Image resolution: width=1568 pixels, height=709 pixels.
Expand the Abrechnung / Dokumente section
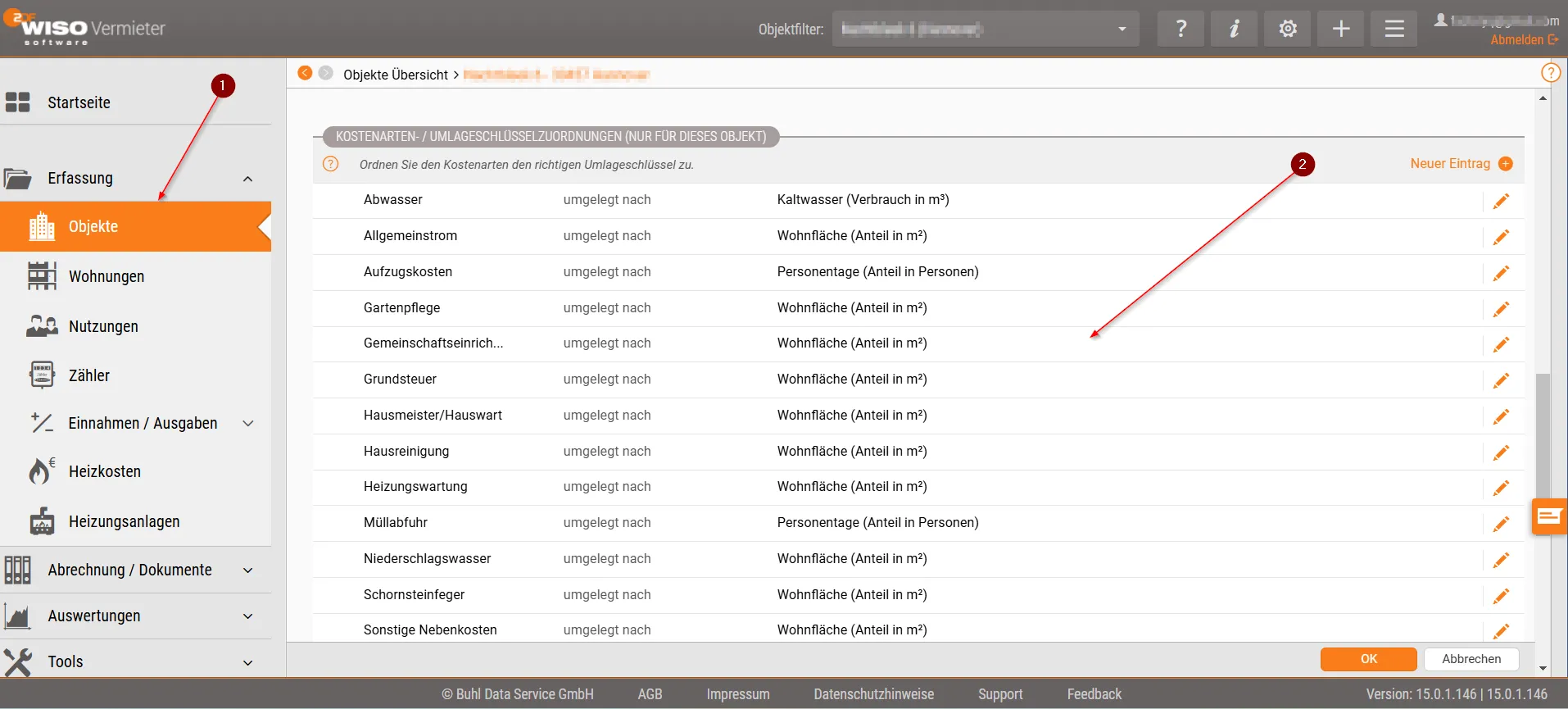(x=248, y=570)
